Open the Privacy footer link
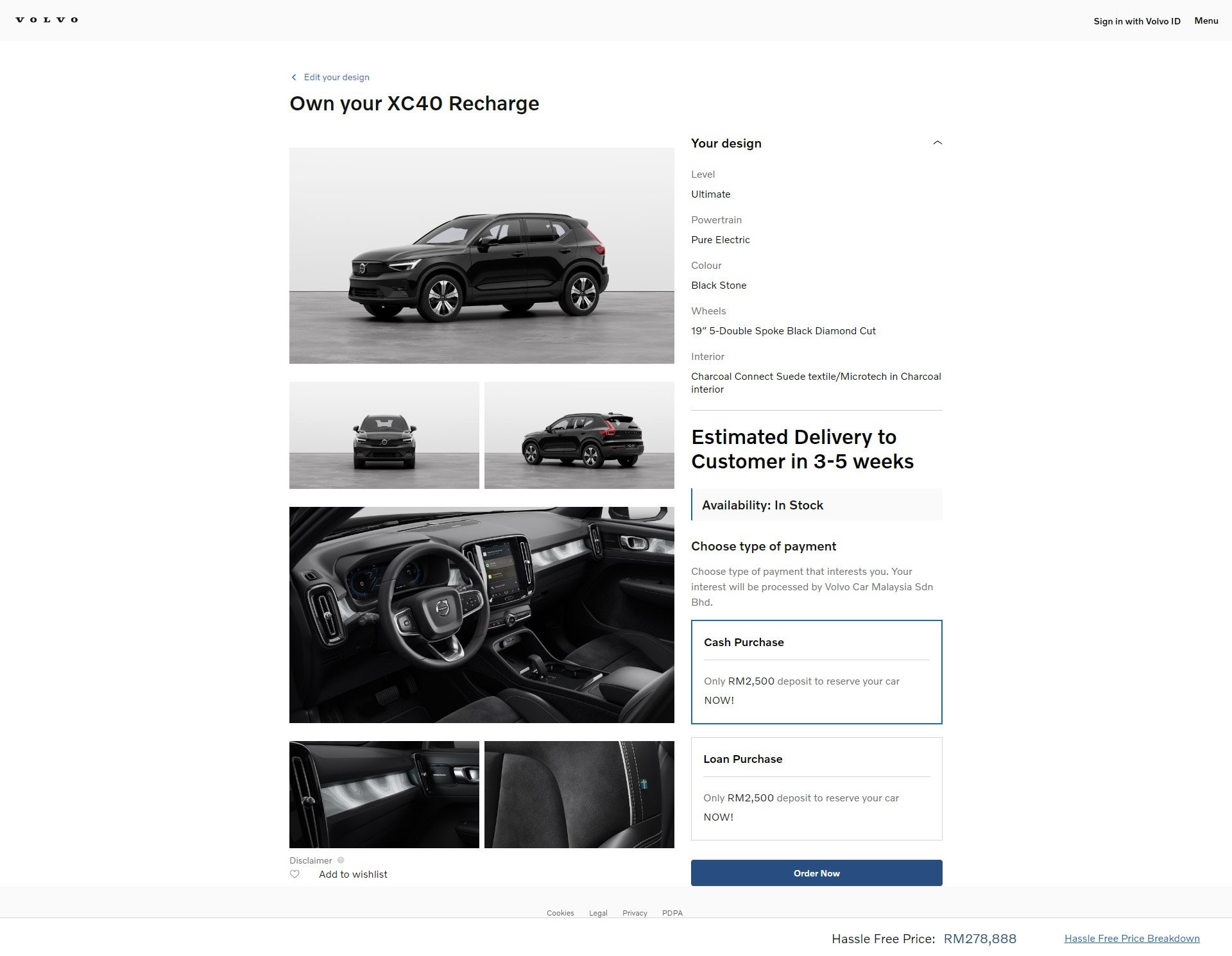This screenshot has width=1232, height=956. click(635, 913)
